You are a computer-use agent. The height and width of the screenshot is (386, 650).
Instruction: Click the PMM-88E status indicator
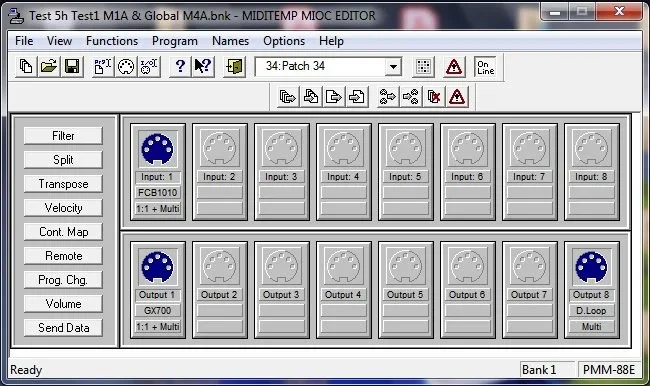point(609,369)
